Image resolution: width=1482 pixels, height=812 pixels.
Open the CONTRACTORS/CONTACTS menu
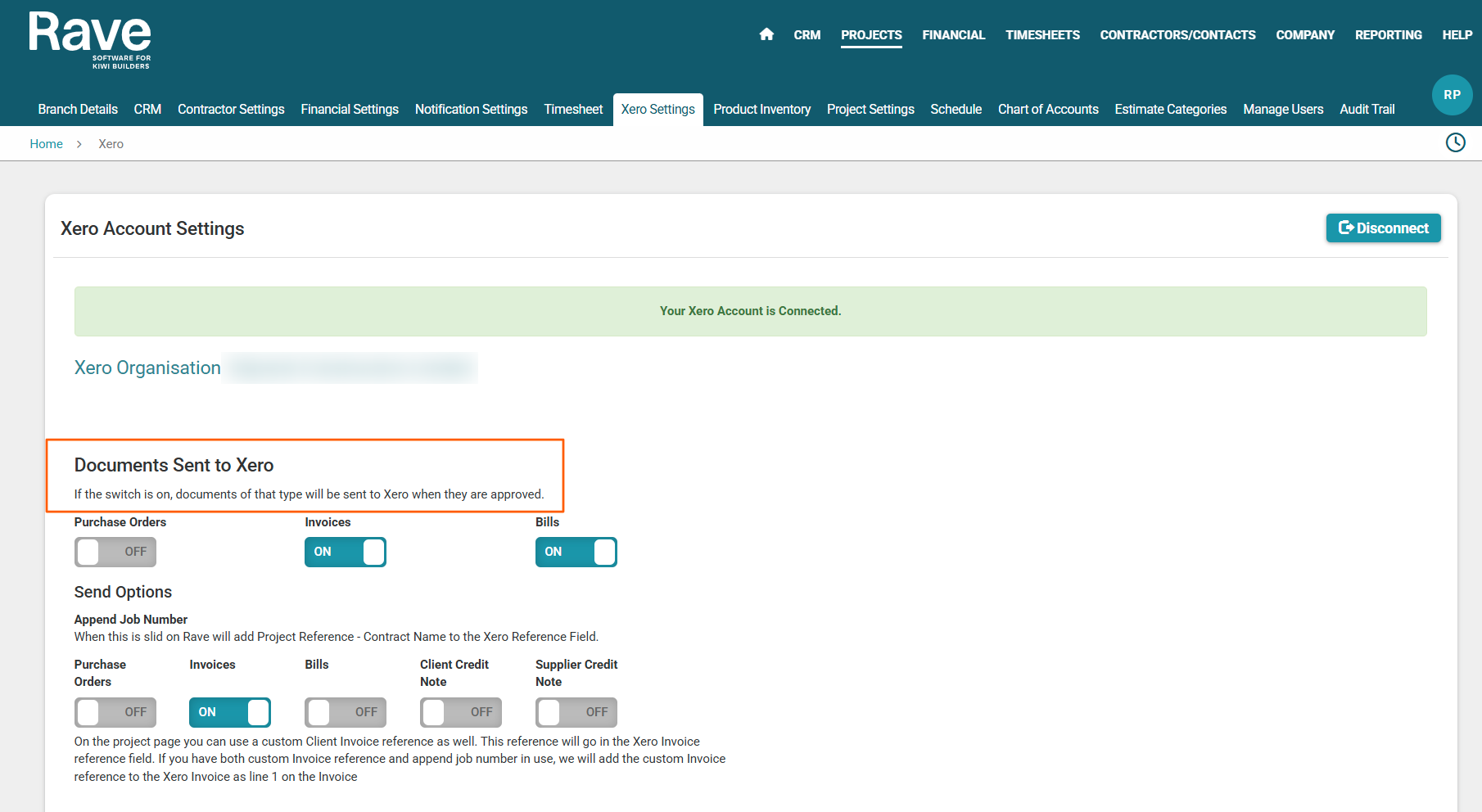click(x=1177, y=35)
